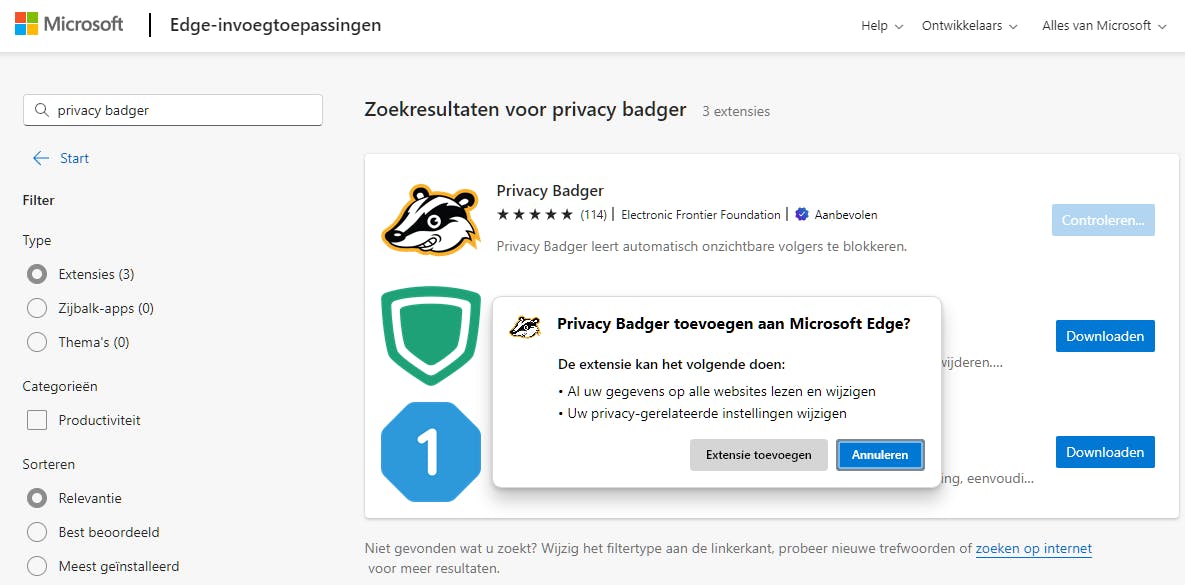Select the Zijbalk-apps radio button
This screenshot has width=1185, height=585.
click(37, 308)
